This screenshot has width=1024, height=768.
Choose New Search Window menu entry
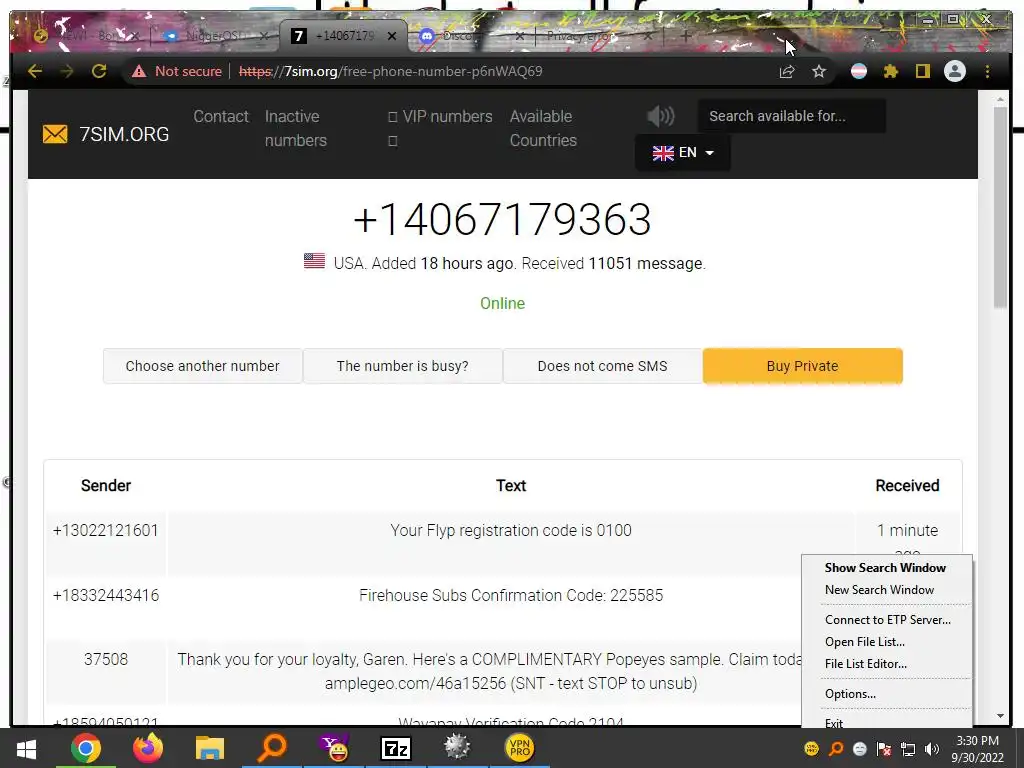click(x=879, y=590)
